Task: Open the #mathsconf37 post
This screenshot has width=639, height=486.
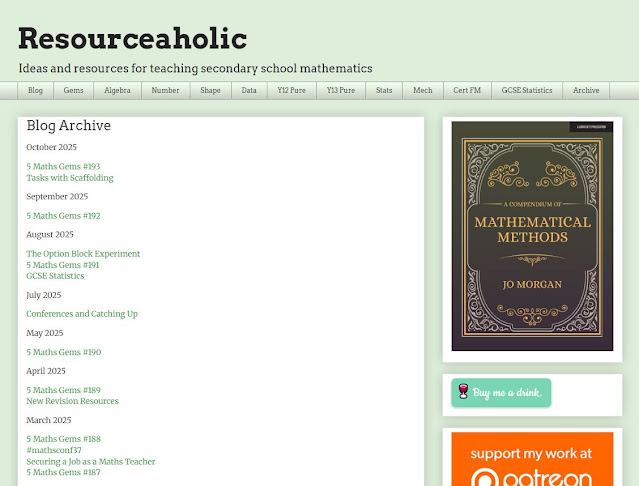Action: [x=54, y=450]
